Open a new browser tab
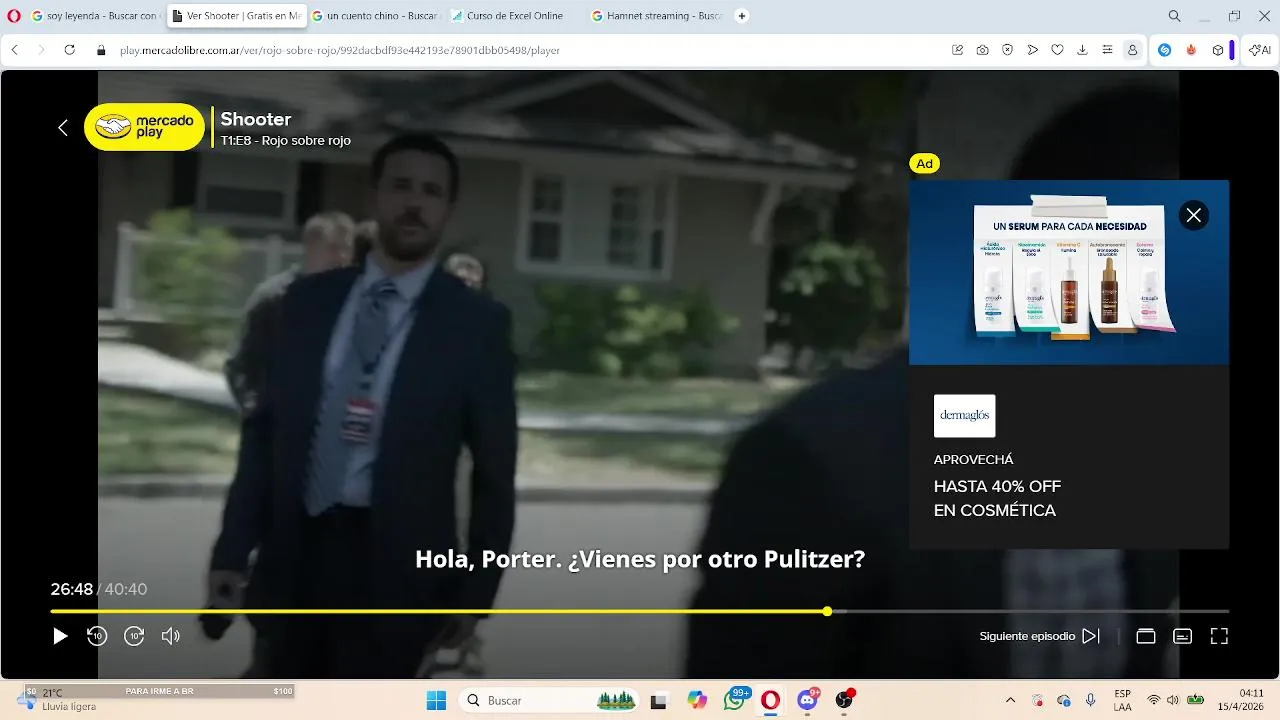 tap(742, 16)
